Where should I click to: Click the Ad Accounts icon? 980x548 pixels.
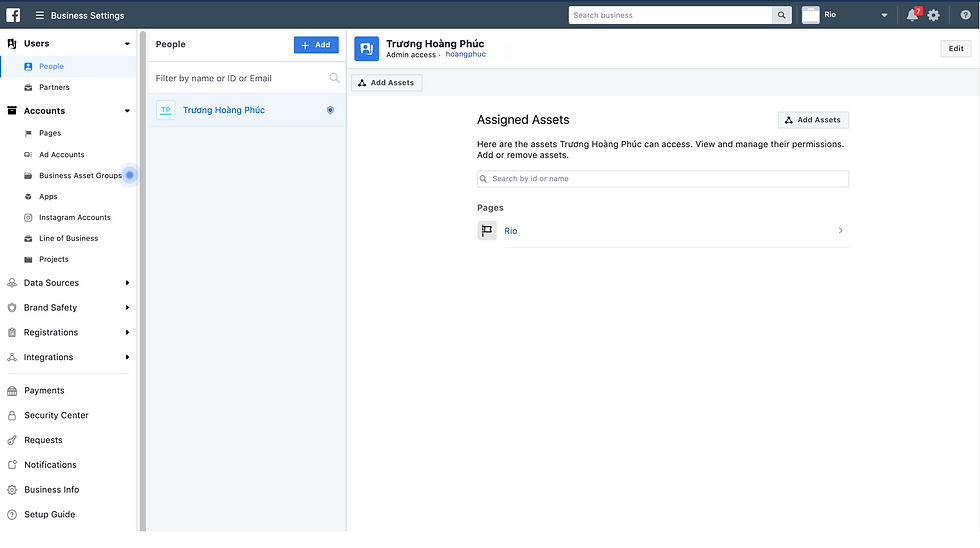tap(28, 154)
